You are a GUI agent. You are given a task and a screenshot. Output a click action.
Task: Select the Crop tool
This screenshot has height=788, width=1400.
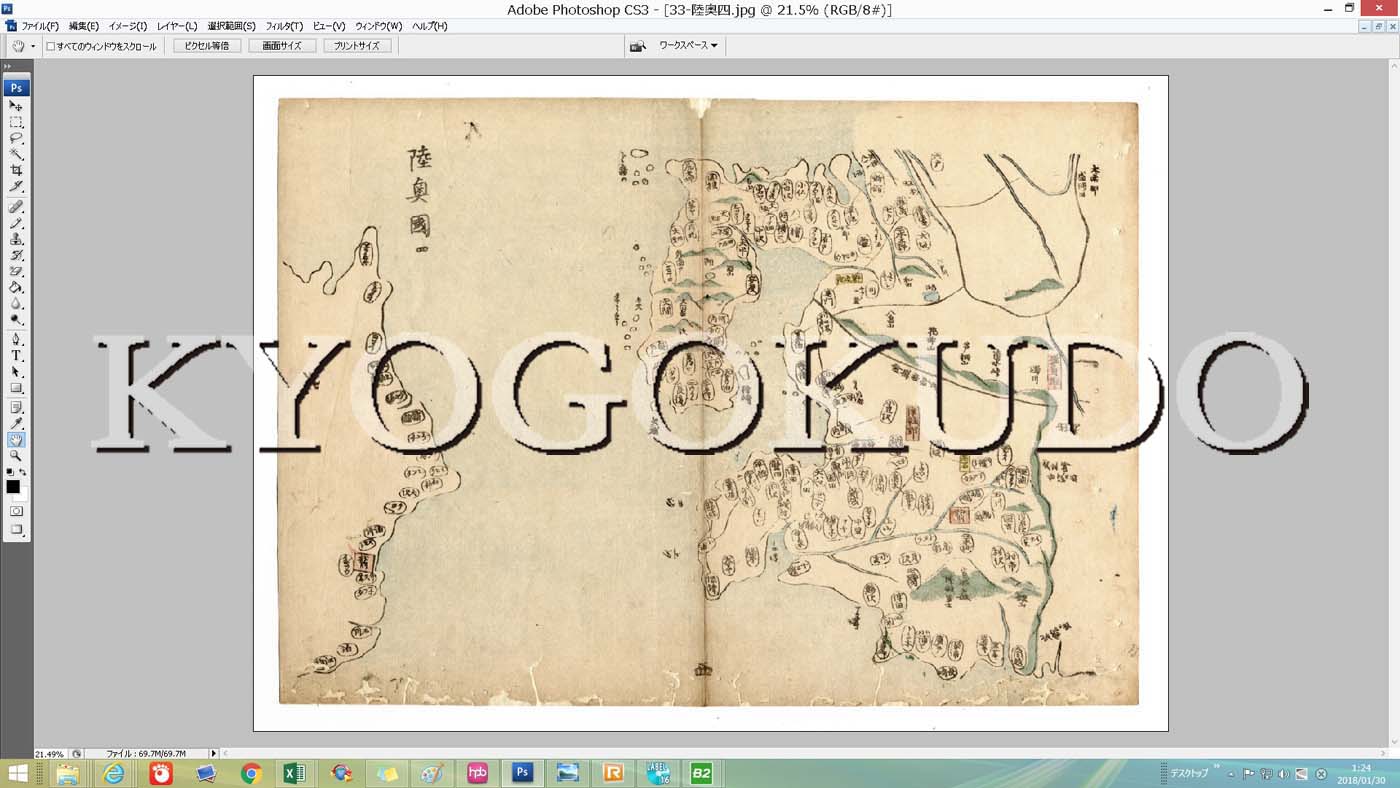[x=16, y=170]
